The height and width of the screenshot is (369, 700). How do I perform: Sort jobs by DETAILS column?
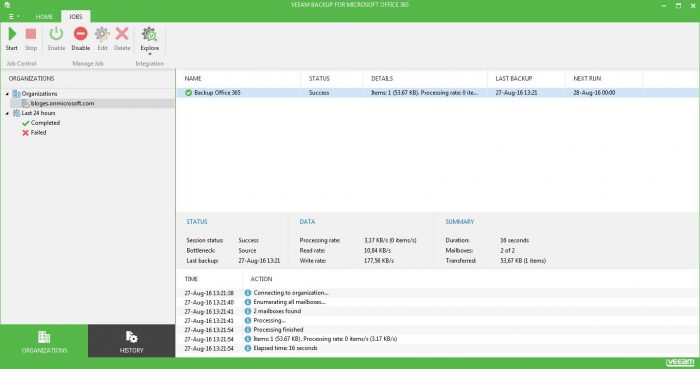point(382,79)
